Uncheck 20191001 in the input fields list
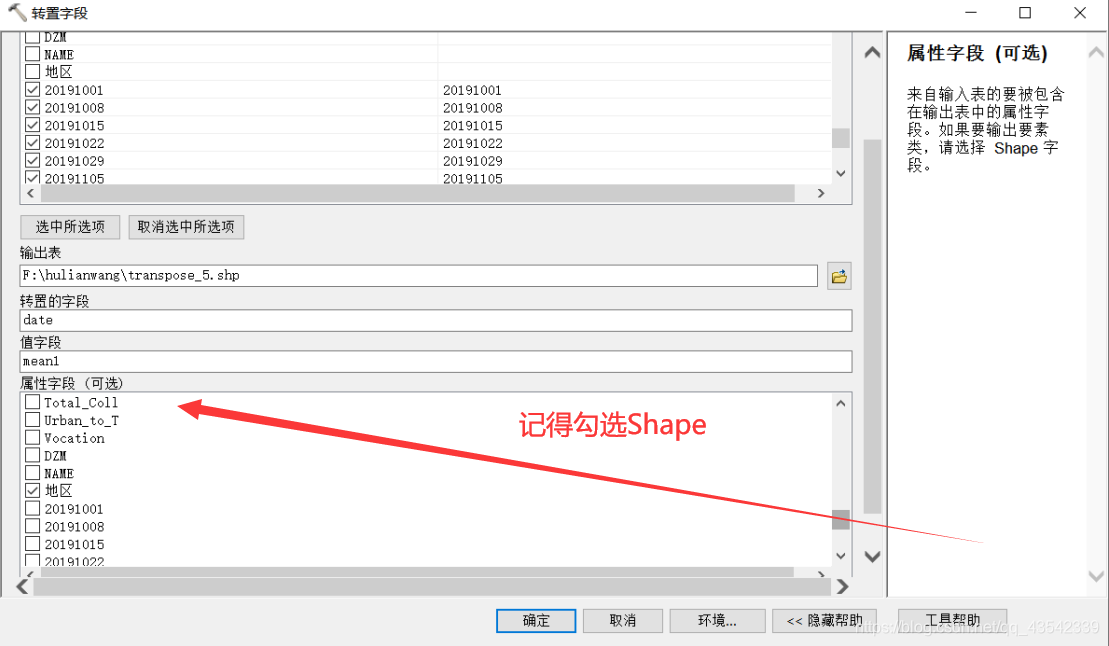The image size is (1109, 646). tap(33, 90)
